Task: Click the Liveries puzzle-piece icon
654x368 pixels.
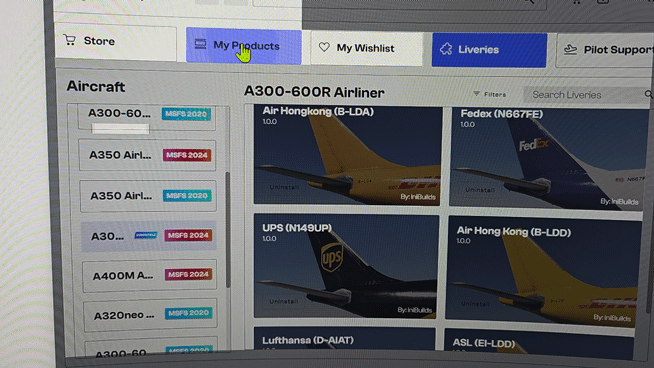Action: tap(446, 49)
